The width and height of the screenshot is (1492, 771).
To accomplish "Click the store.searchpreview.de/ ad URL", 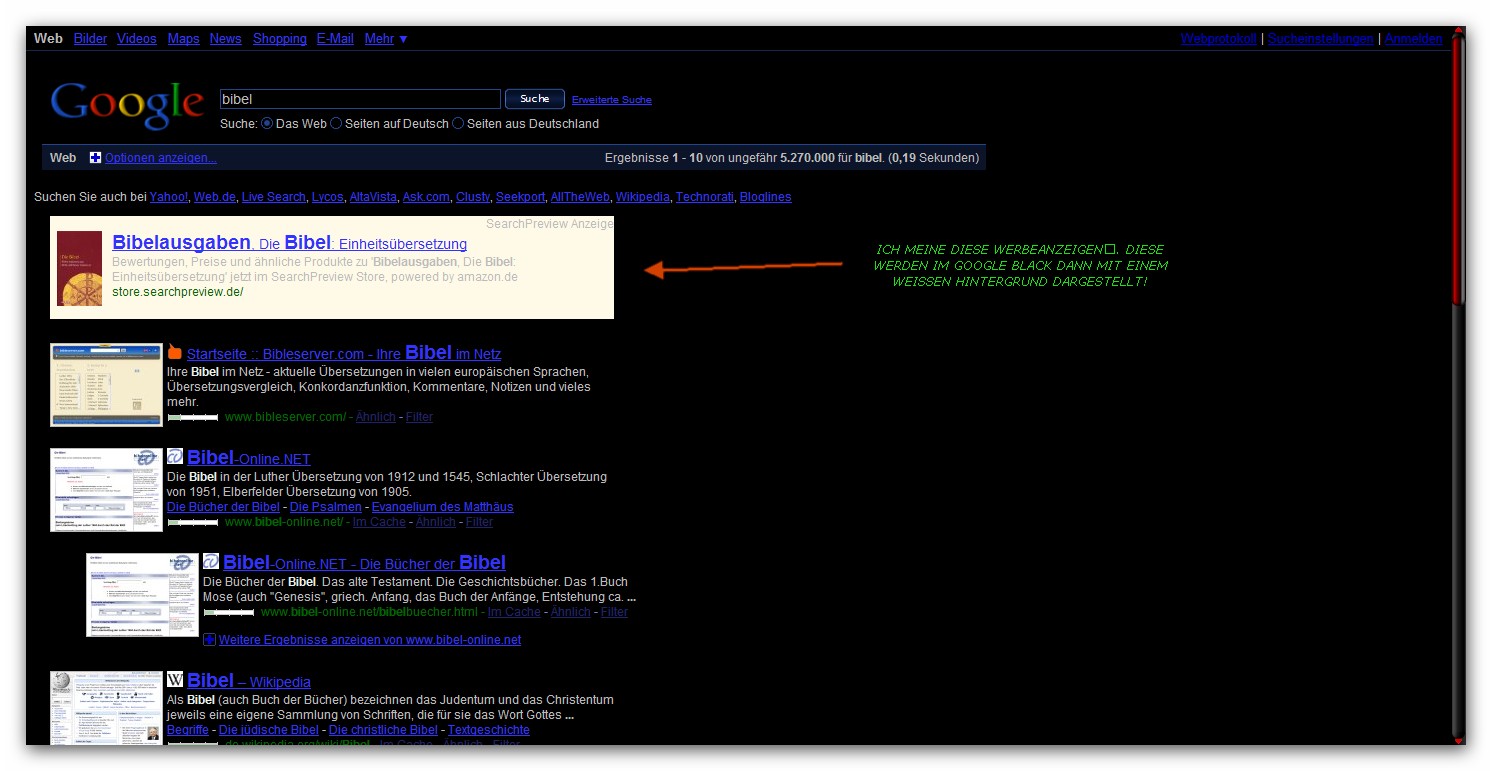I will (178, 292).
